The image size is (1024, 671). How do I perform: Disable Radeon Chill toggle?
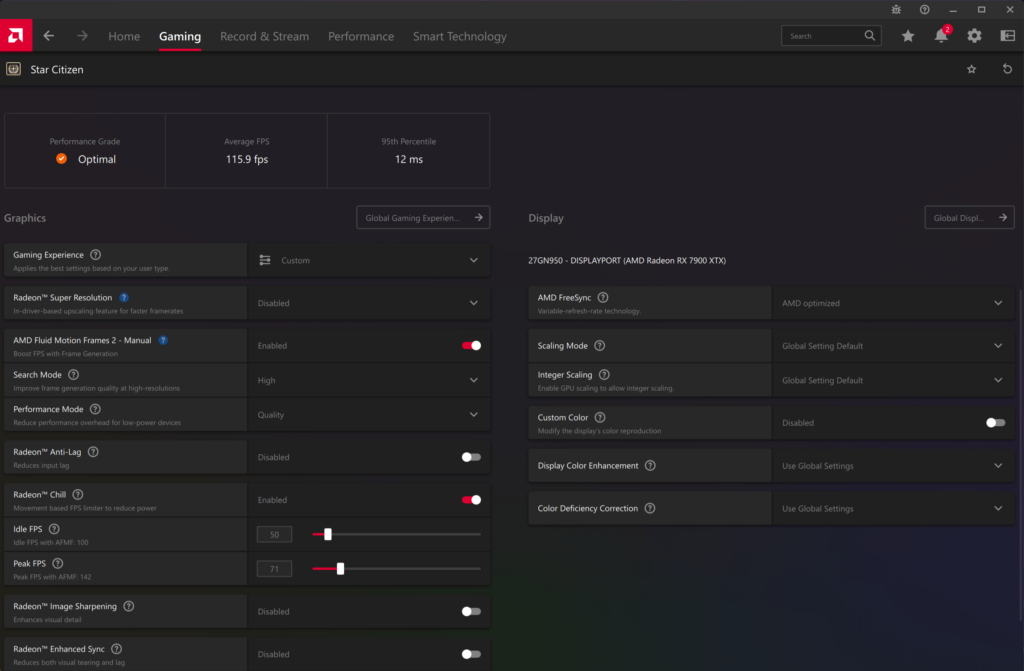click(472, 500)
